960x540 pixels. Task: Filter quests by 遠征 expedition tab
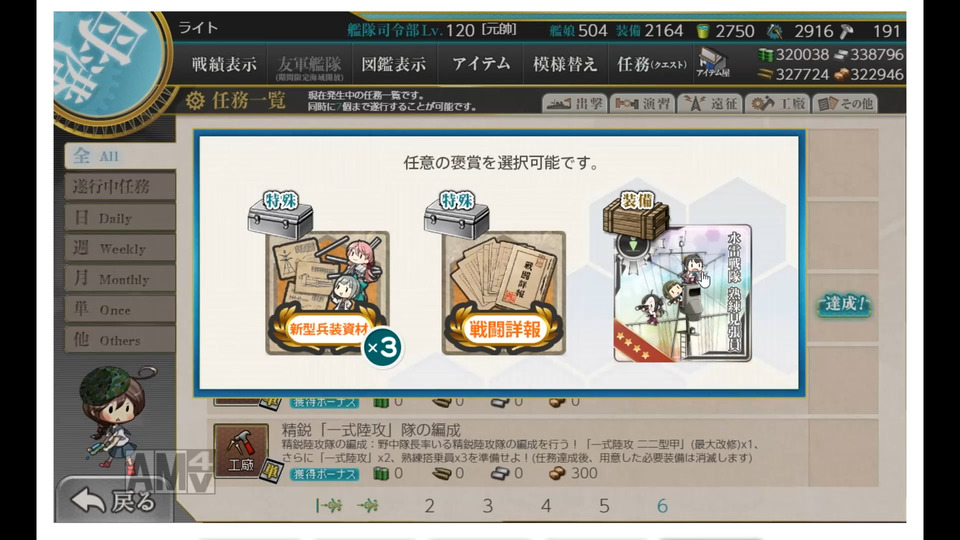[x=710, y=103]
